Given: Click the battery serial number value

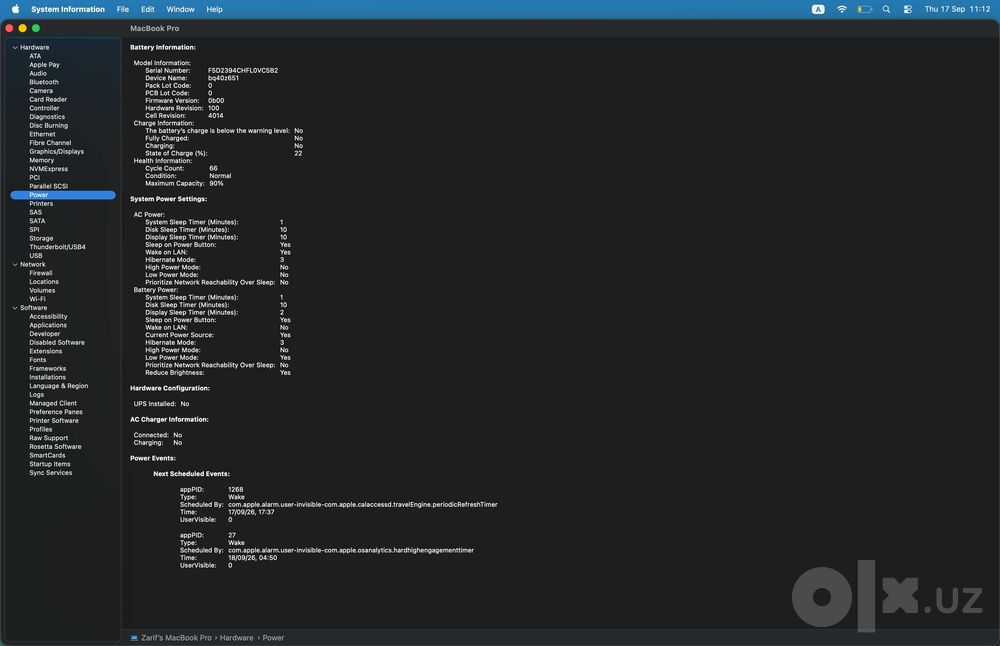Looking at the screenshot, I should click(243, 71).
